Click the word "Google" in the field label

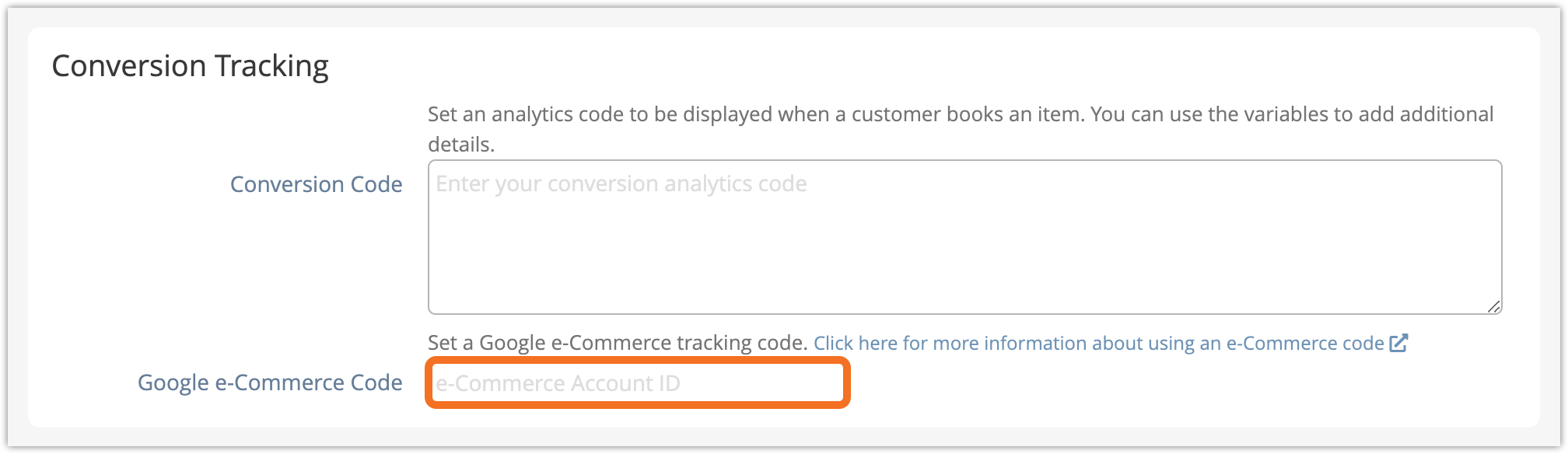click(172, 382)
